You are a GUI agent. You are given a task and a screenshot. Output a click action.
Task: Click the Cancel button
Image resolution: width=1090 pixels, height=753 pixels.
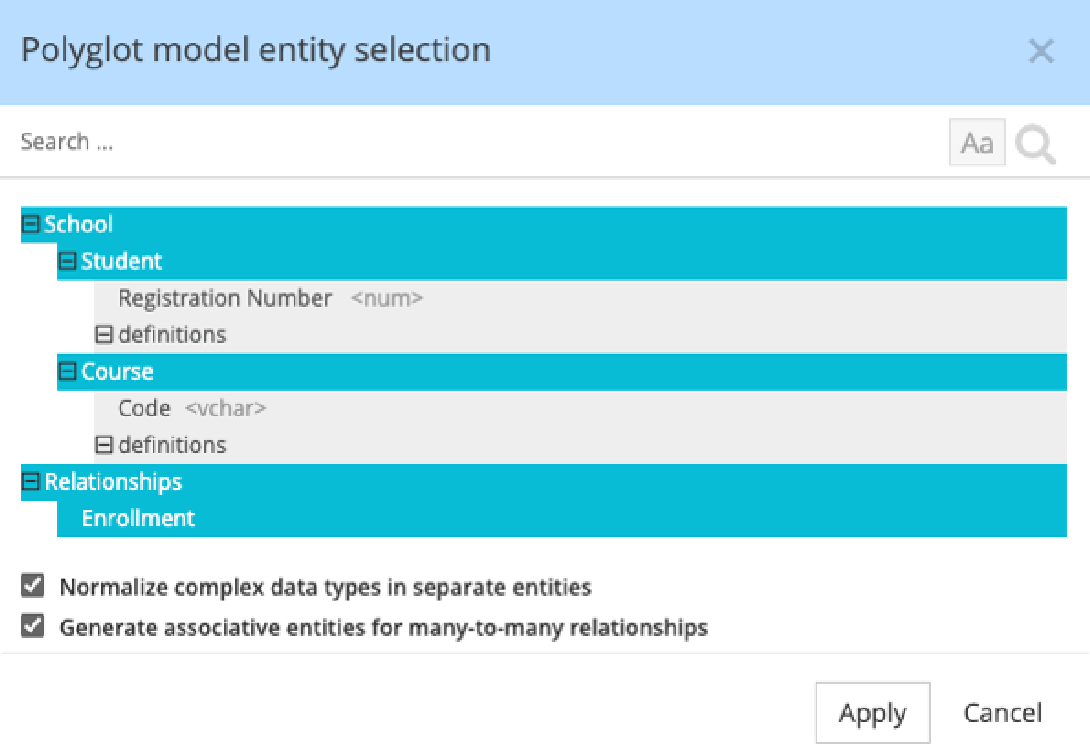coord(1002,712)
